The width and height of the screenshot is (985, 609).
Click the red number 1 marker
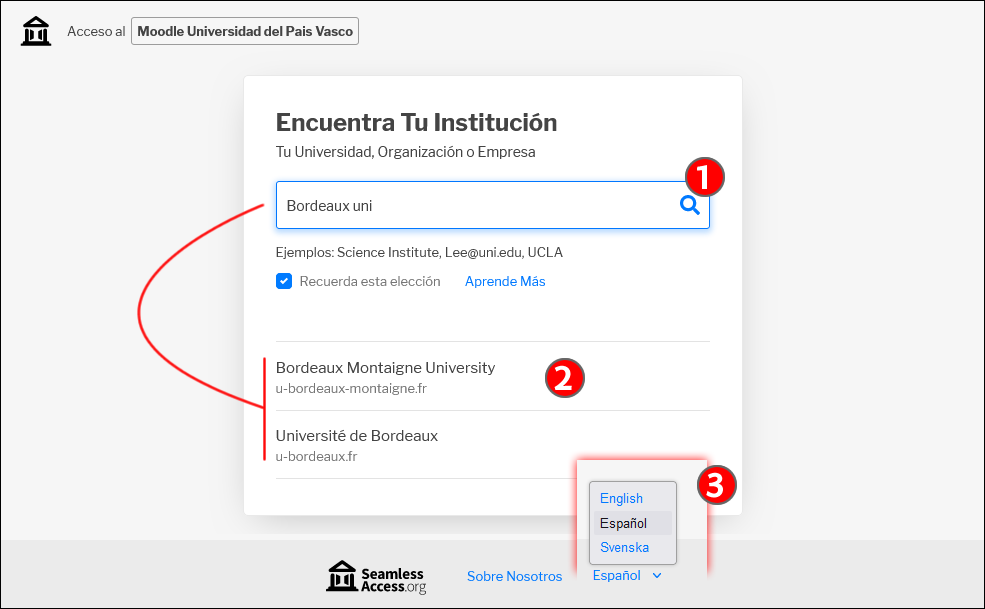pyautogui.click(x=704, y=178)
